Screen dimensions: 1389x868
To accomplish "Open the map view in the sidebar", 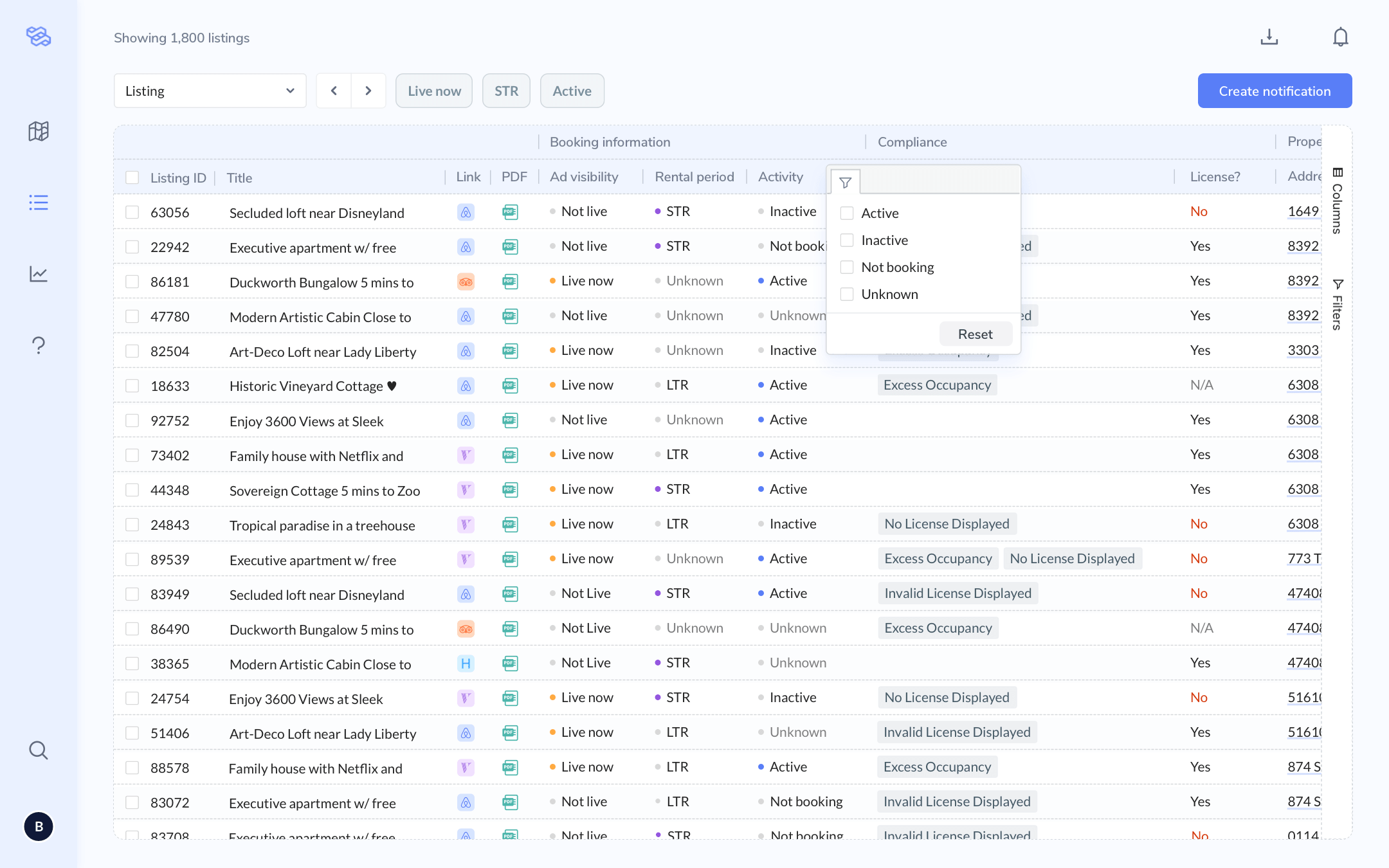I will pos(39,131).
